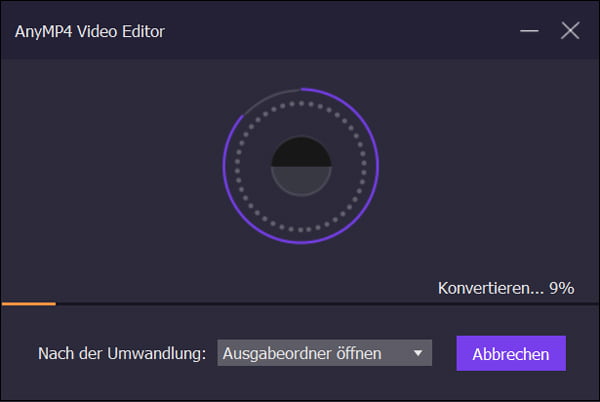Click the dropdown arrow next to Ausgabeordner öffnen
600x402 pixels.
coord(418,353)
